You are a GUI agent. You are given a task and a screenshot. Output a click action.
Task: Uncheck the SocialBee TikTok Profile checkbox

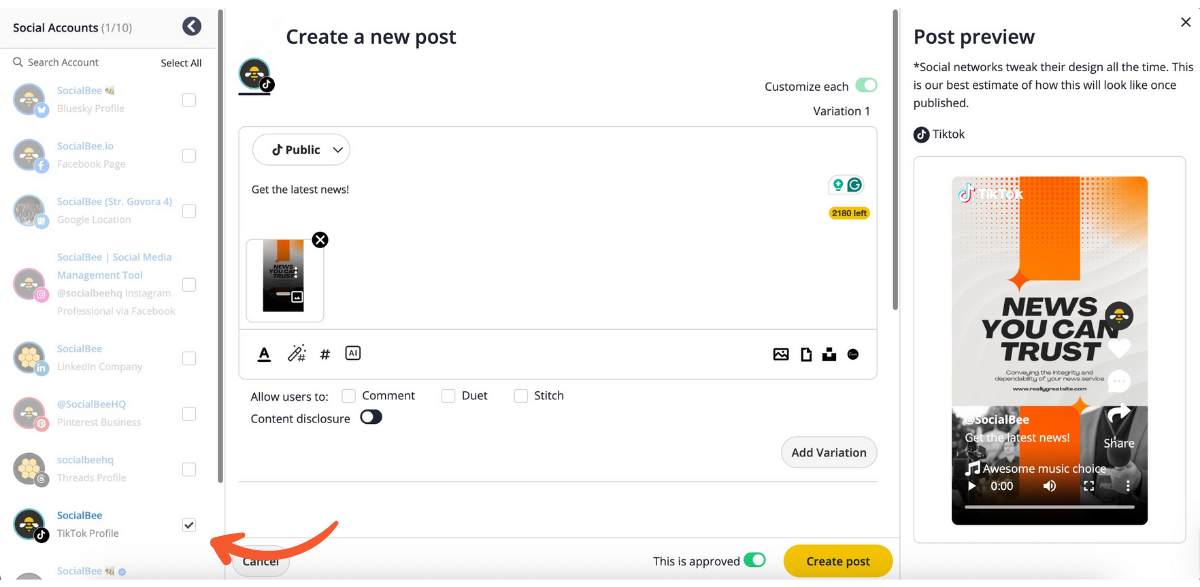tap(189, 525)
